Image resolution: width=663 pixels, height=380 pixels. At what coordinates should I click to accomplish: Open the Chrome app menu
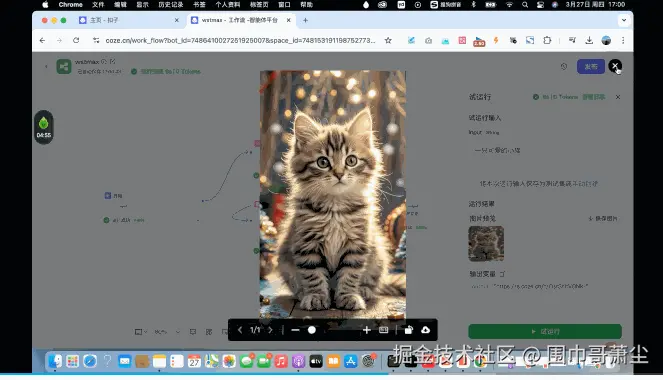click(71, 5)
